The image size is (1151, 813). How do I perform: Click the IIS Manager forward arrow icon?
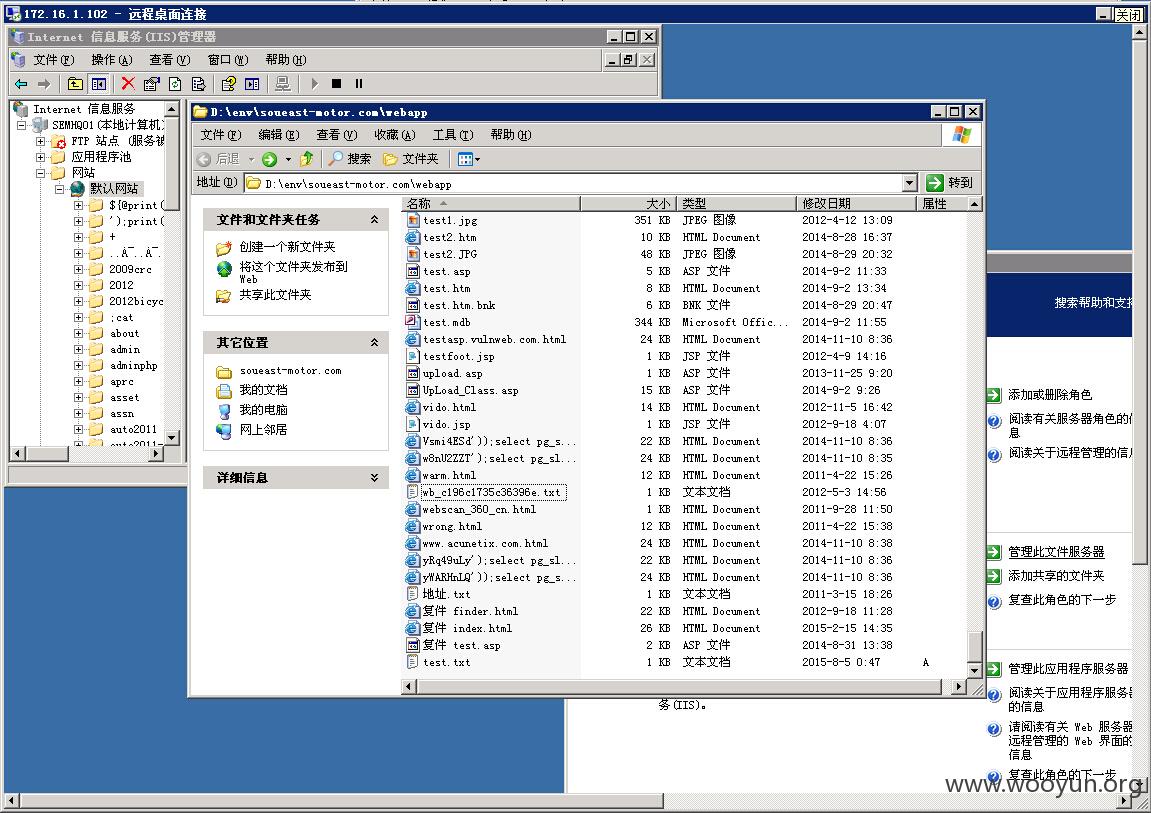44,84
